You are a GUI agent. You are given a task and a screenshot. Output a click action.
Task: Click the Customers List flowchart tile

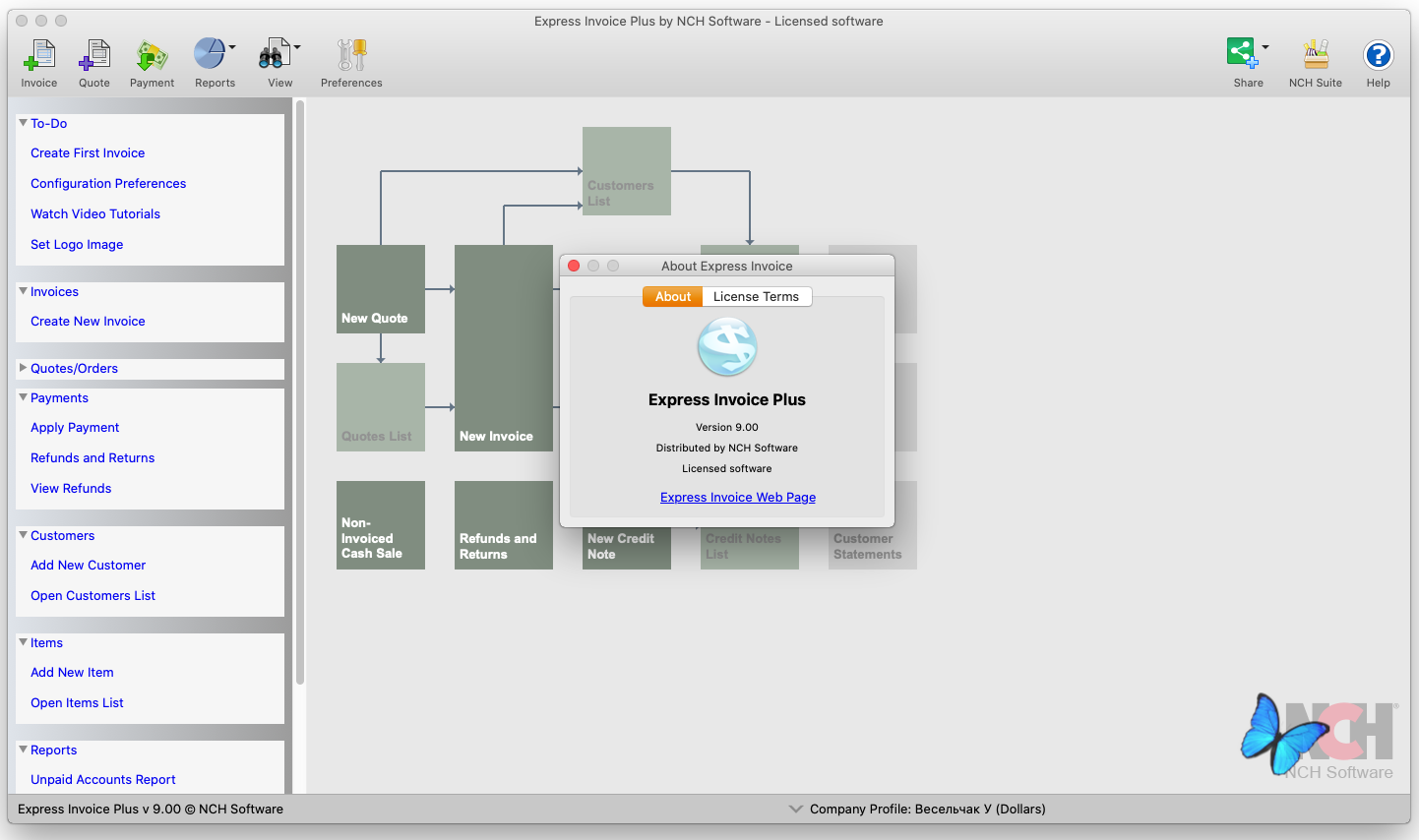tap(627, 171)
